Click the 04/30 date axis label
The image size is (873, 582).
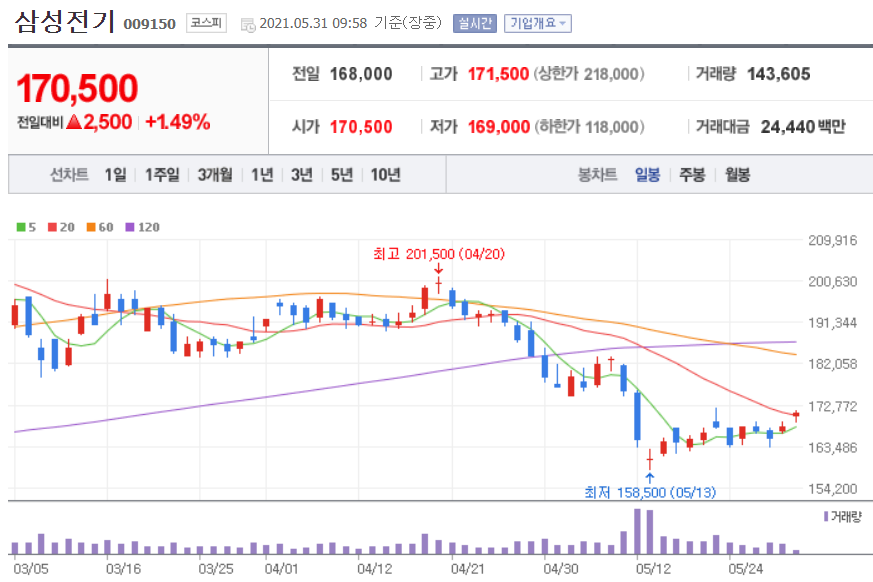click(x=561, y=569)
